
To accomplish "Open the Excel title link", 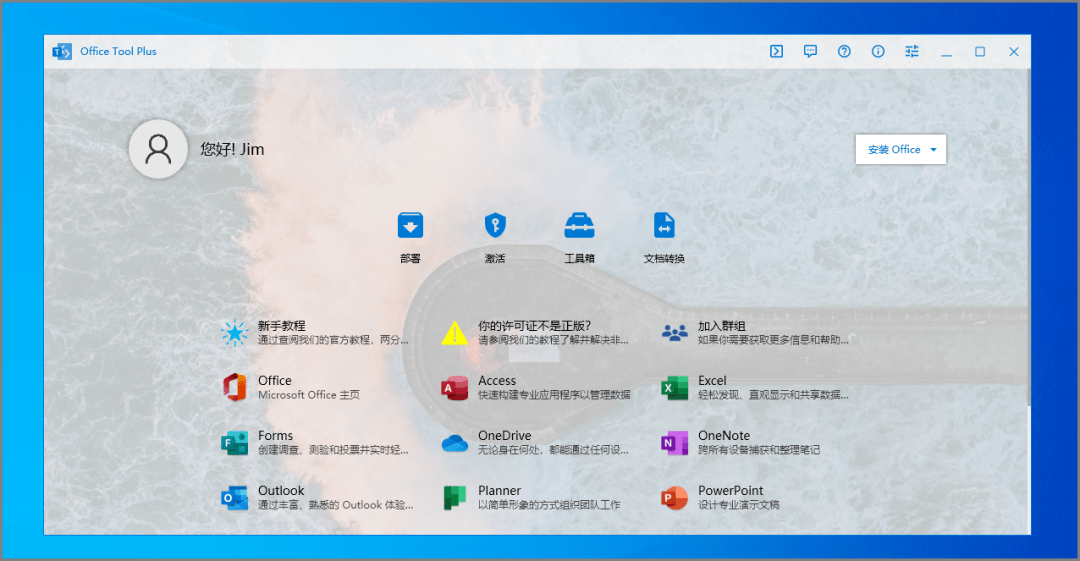I will coord(712,380).
